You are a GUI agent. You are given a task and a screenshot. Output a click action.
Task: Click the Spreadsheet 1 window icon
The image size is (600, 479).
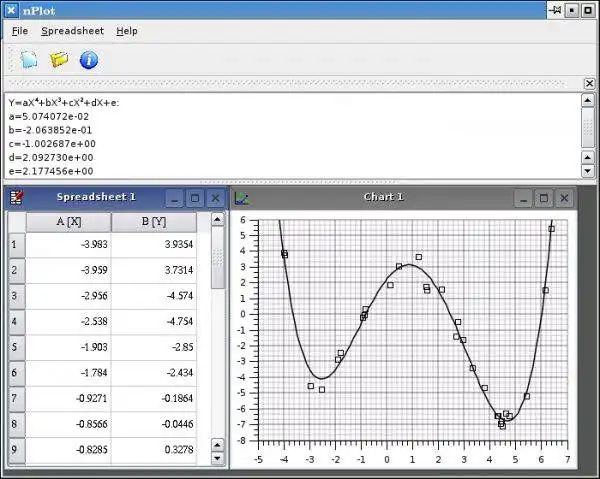(x=16, y=197)
